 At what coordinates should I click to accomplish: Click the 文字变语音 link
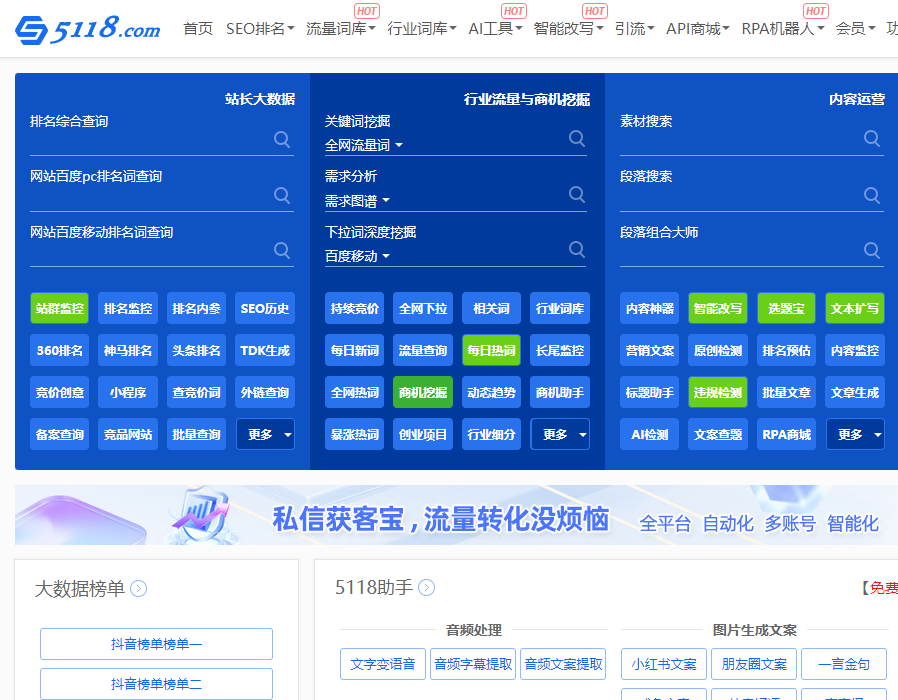tap(383, 664)
